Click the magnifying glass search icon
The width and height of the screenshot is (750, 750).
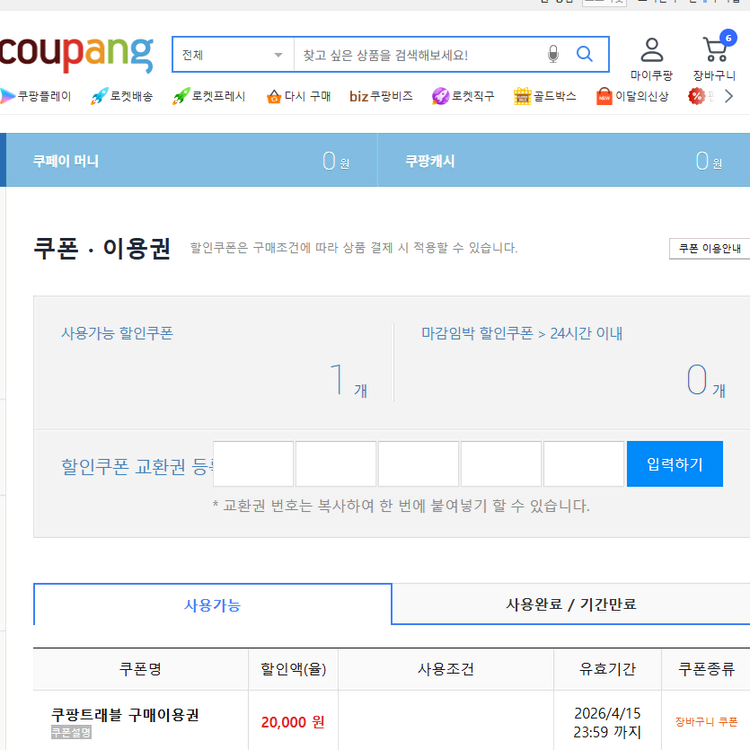coord(585,54)
